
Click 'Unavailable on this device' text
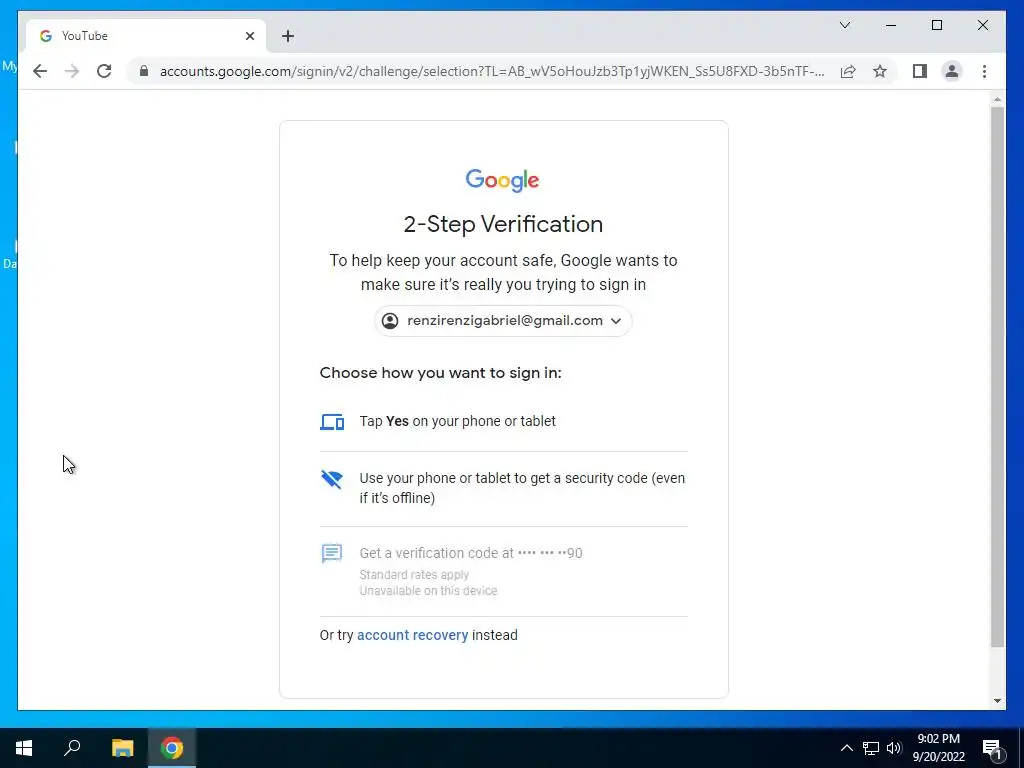(428, 590)
